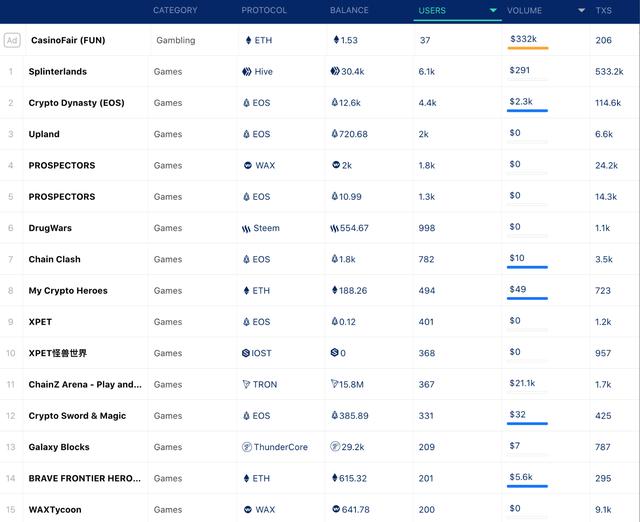Select BRAVE FRONTIER HERO... row name

(84, 478)
